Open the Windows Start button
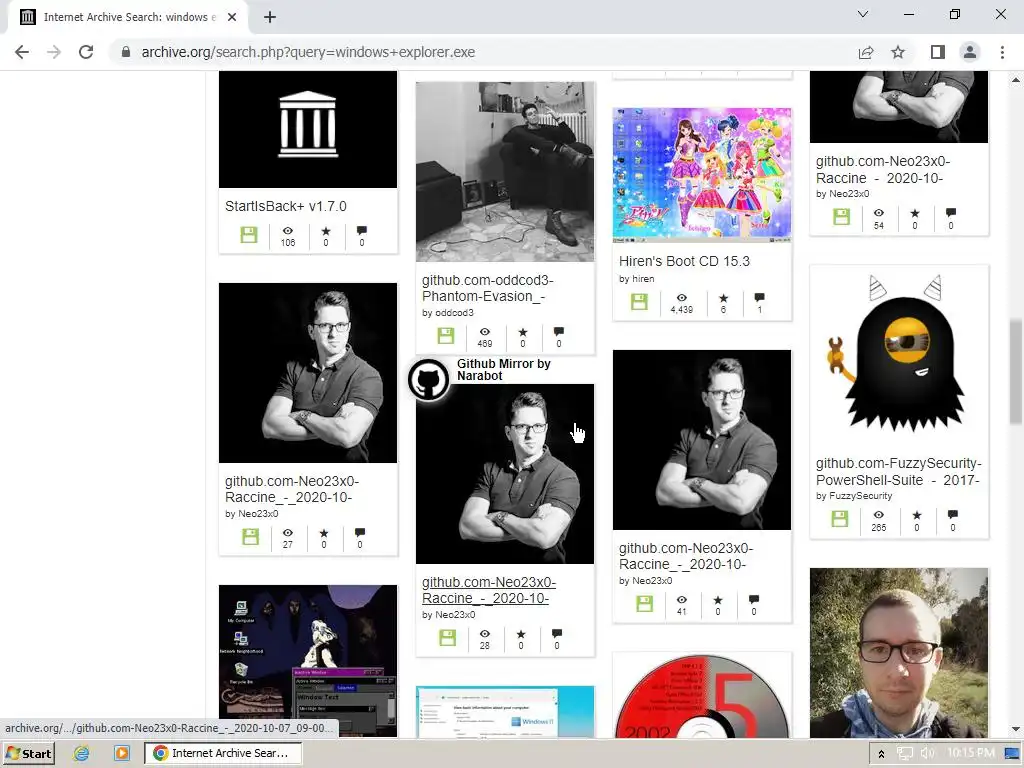1024x768 pixels. click(29, 754)
